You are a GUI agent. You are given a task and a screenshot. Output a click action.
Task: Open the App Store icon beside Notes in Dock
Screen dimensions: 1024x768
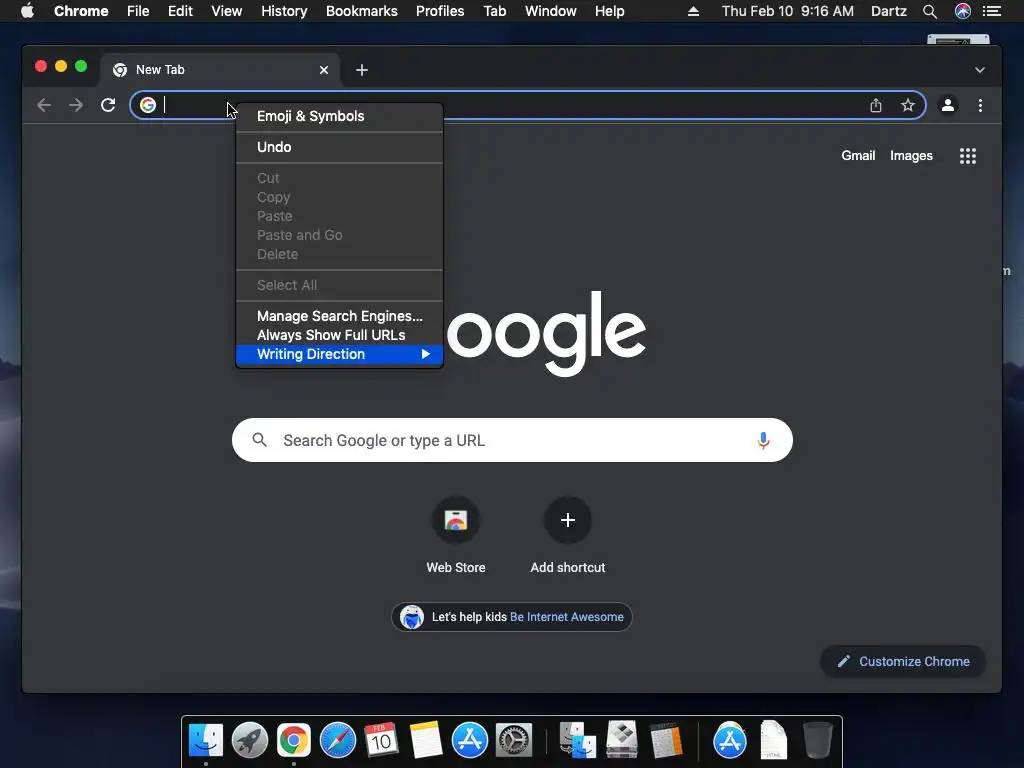(470, 741)
